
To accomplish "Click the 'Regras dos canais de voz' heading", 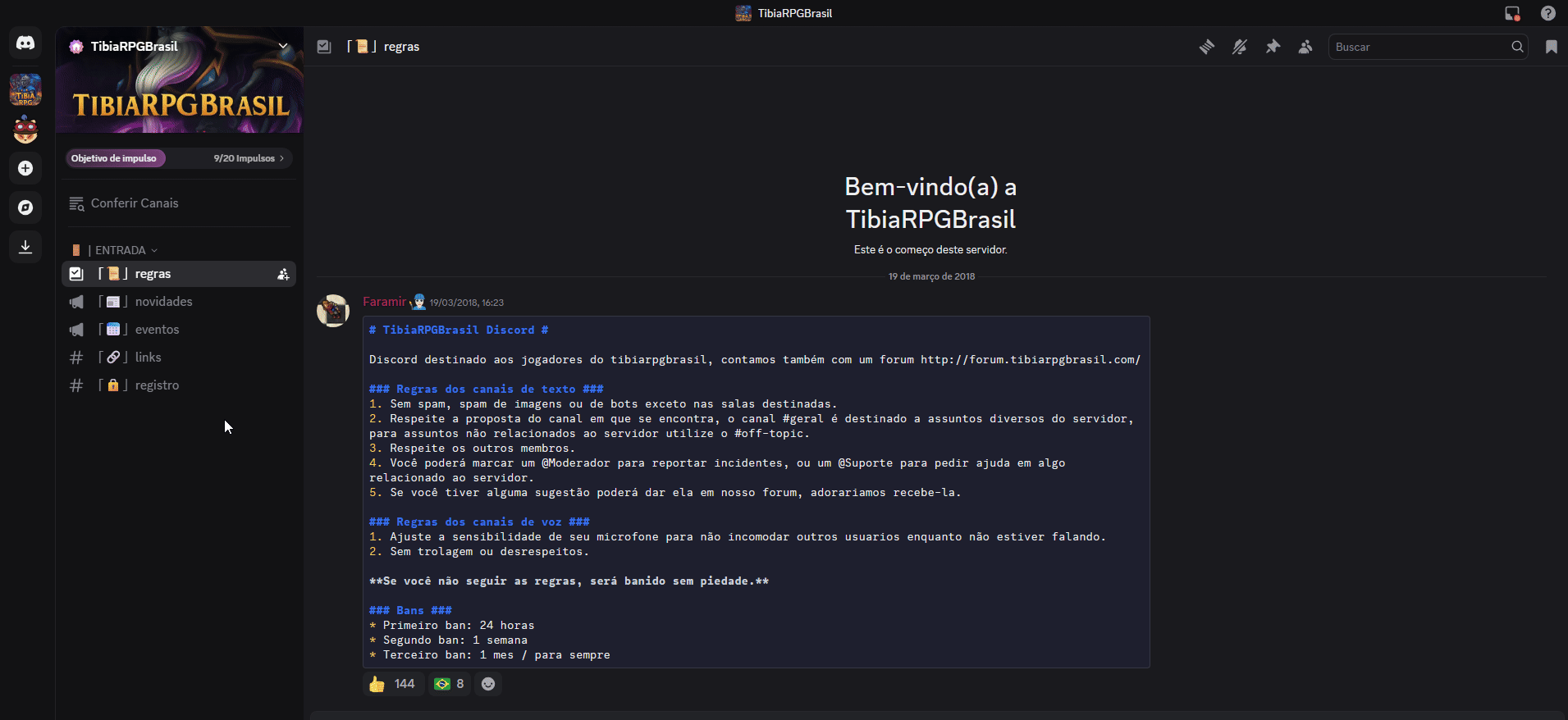I will point(479,522).
